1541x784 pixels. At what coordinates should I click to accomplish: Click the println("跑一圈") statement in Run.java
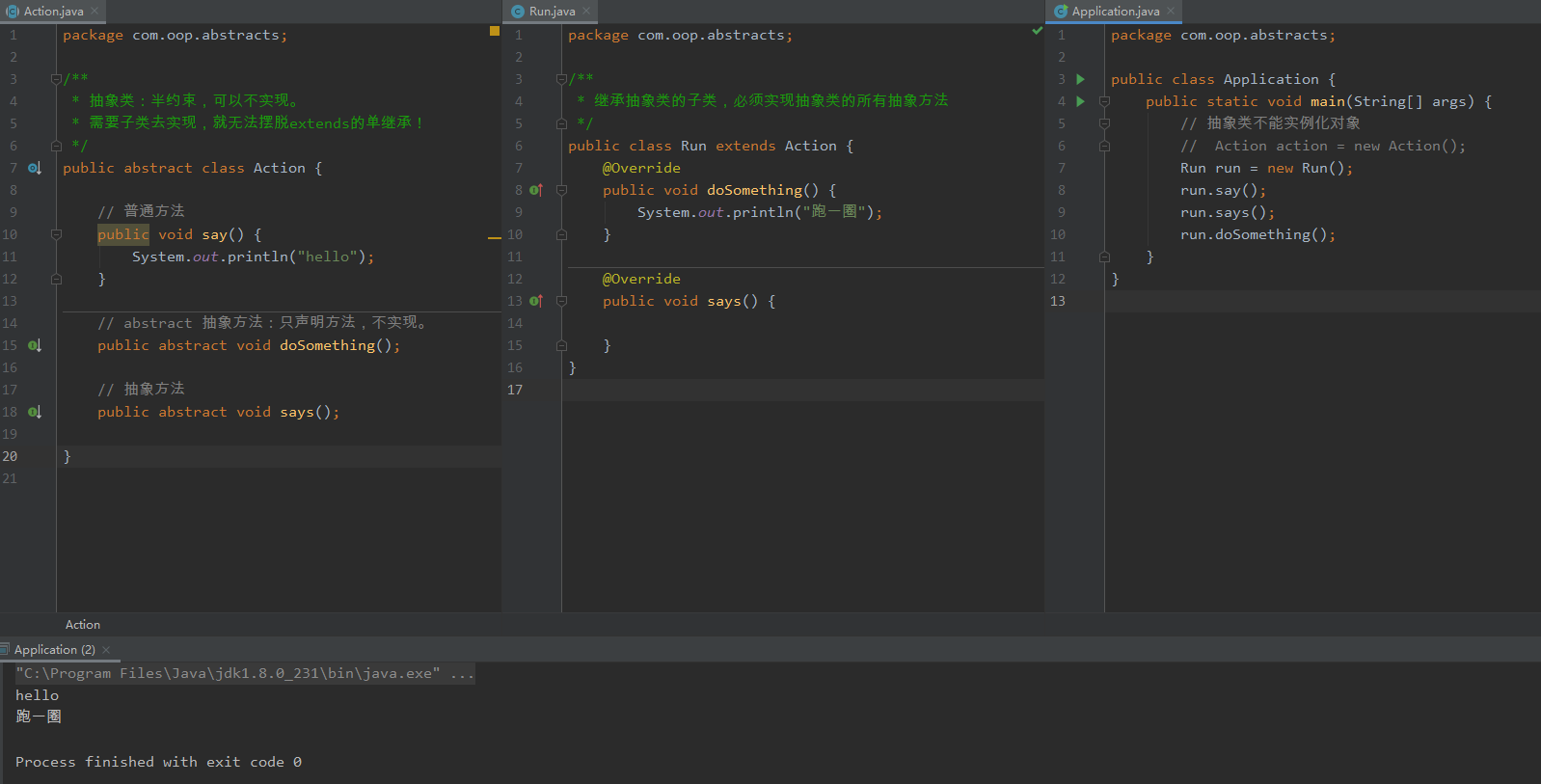(760, 212)
